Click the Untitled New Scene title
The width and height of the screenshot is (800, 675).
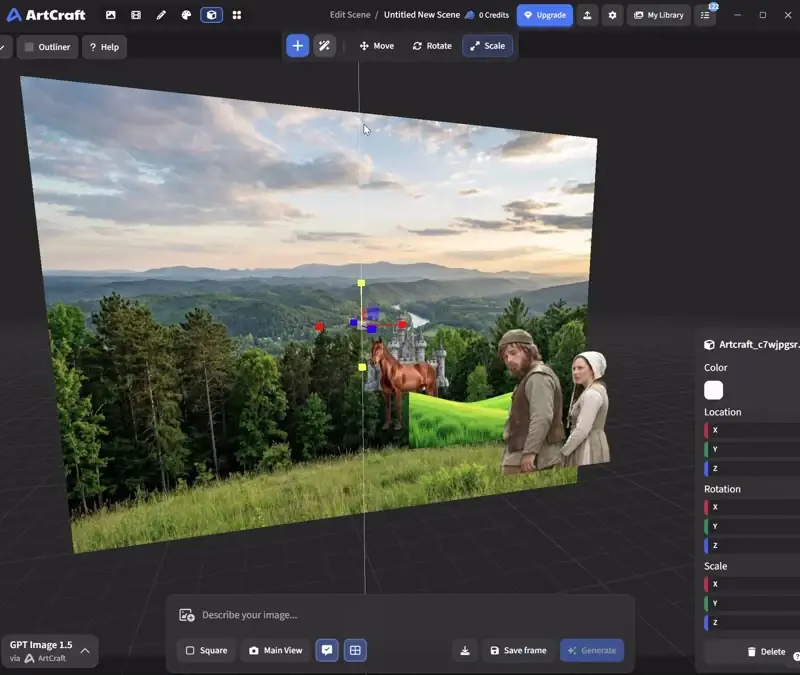click(422, 15)
